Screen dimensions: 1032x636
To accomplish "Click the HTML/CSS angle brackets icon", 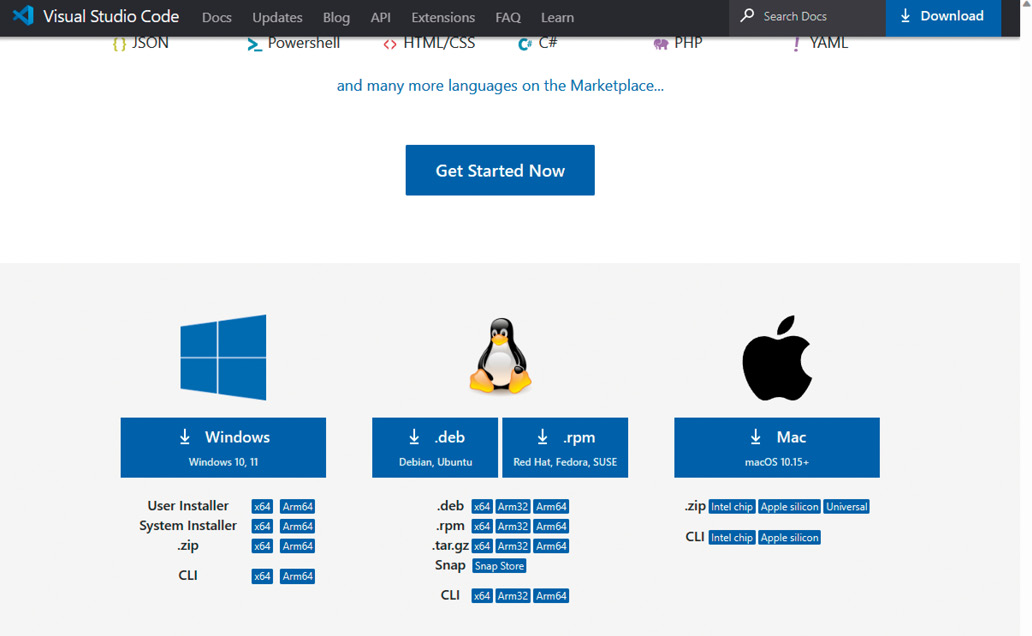I will tap(390, 44).
